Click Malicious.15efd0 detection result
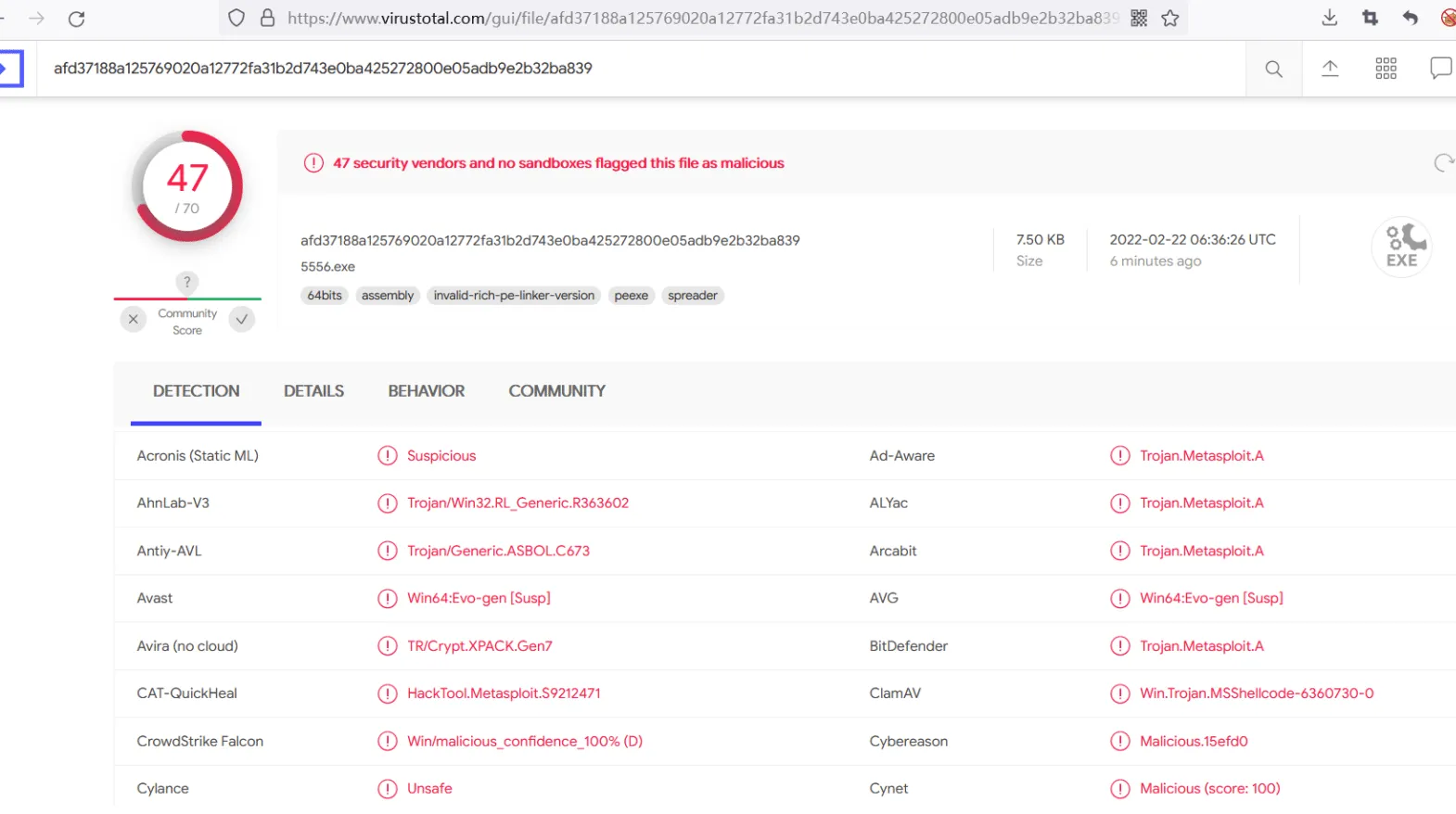This screenshot has height=814, width=1456. 1194,742
